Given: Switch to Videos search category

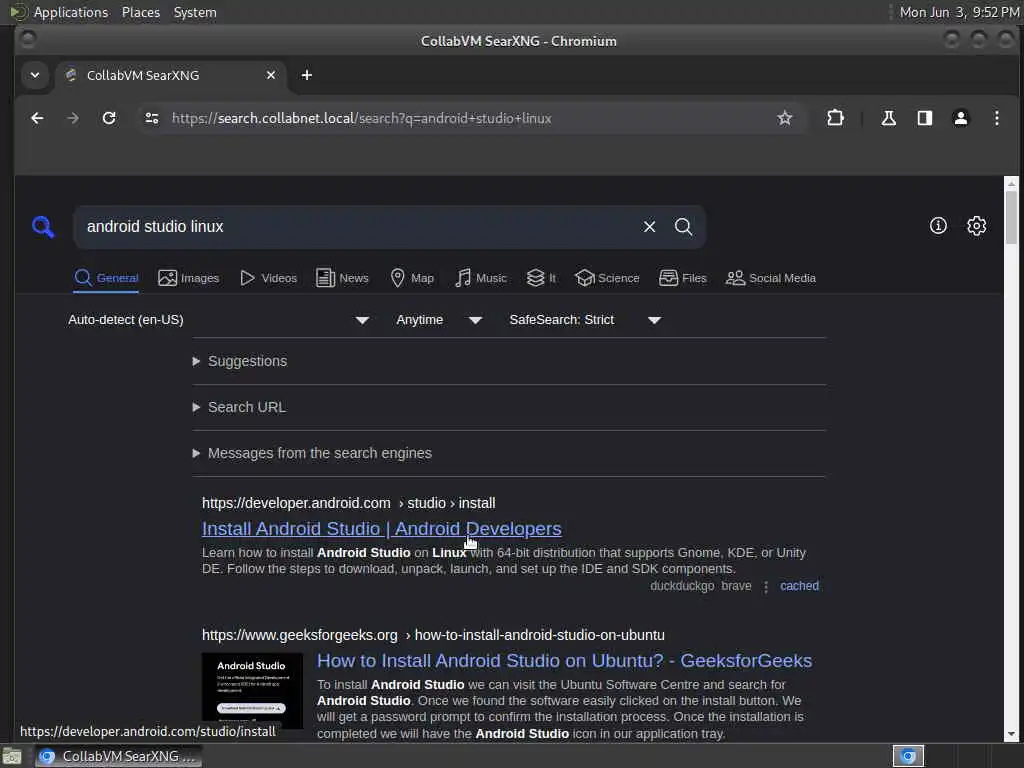Looking at the screenshot, I should 268,278.
